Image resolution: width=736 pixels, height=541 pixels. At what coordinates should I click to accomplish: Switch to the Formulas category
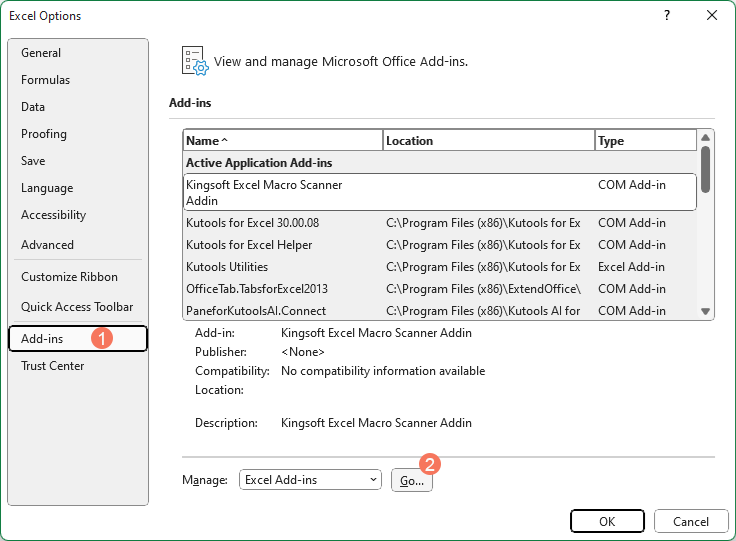pos(45,80)
